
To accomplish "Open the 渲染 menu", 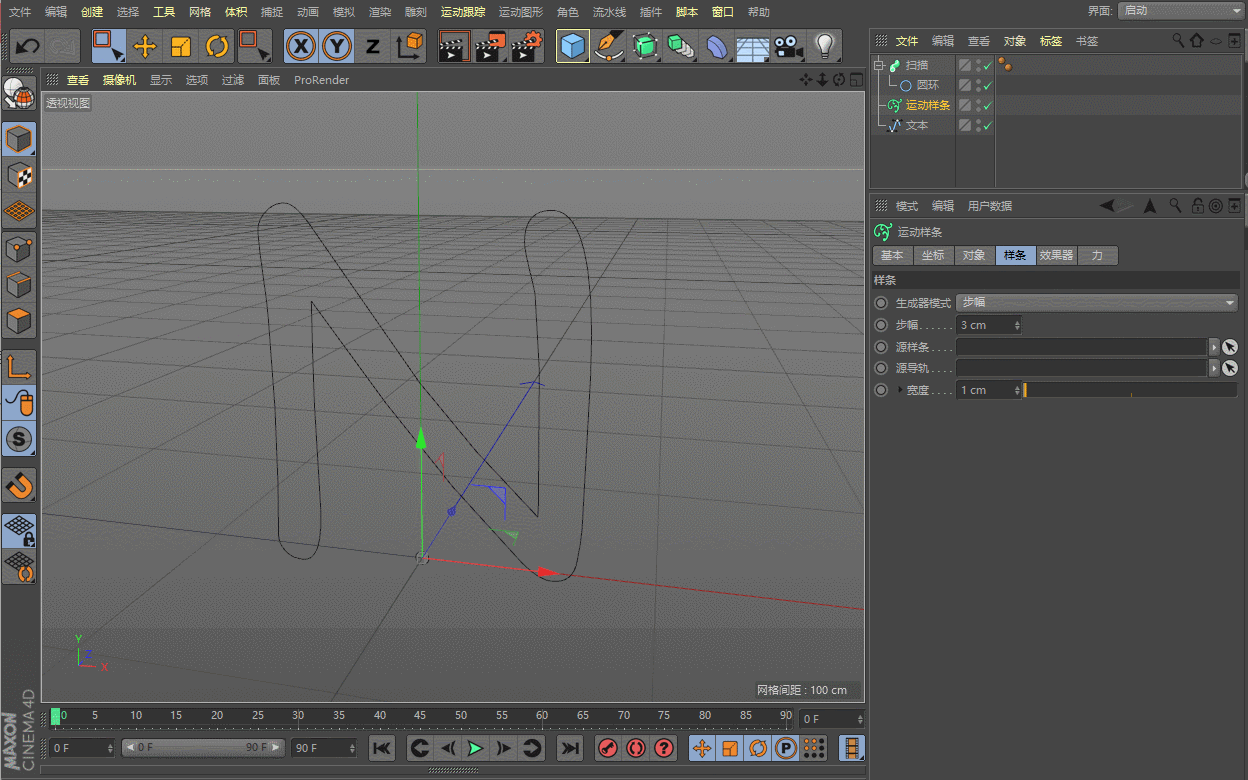I will [x=380, y=12].
